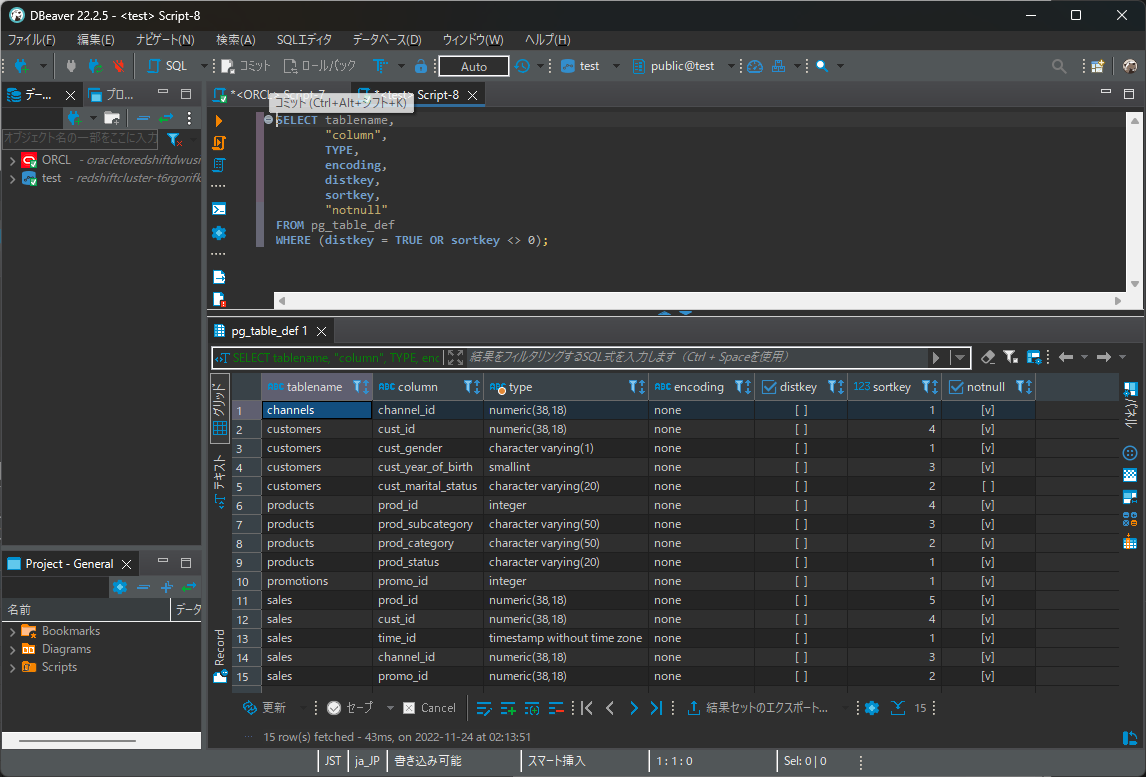1146x777 pixels.
Task: Click the vertical scrollbar of SQL editor
Action: coord(1134,202)
